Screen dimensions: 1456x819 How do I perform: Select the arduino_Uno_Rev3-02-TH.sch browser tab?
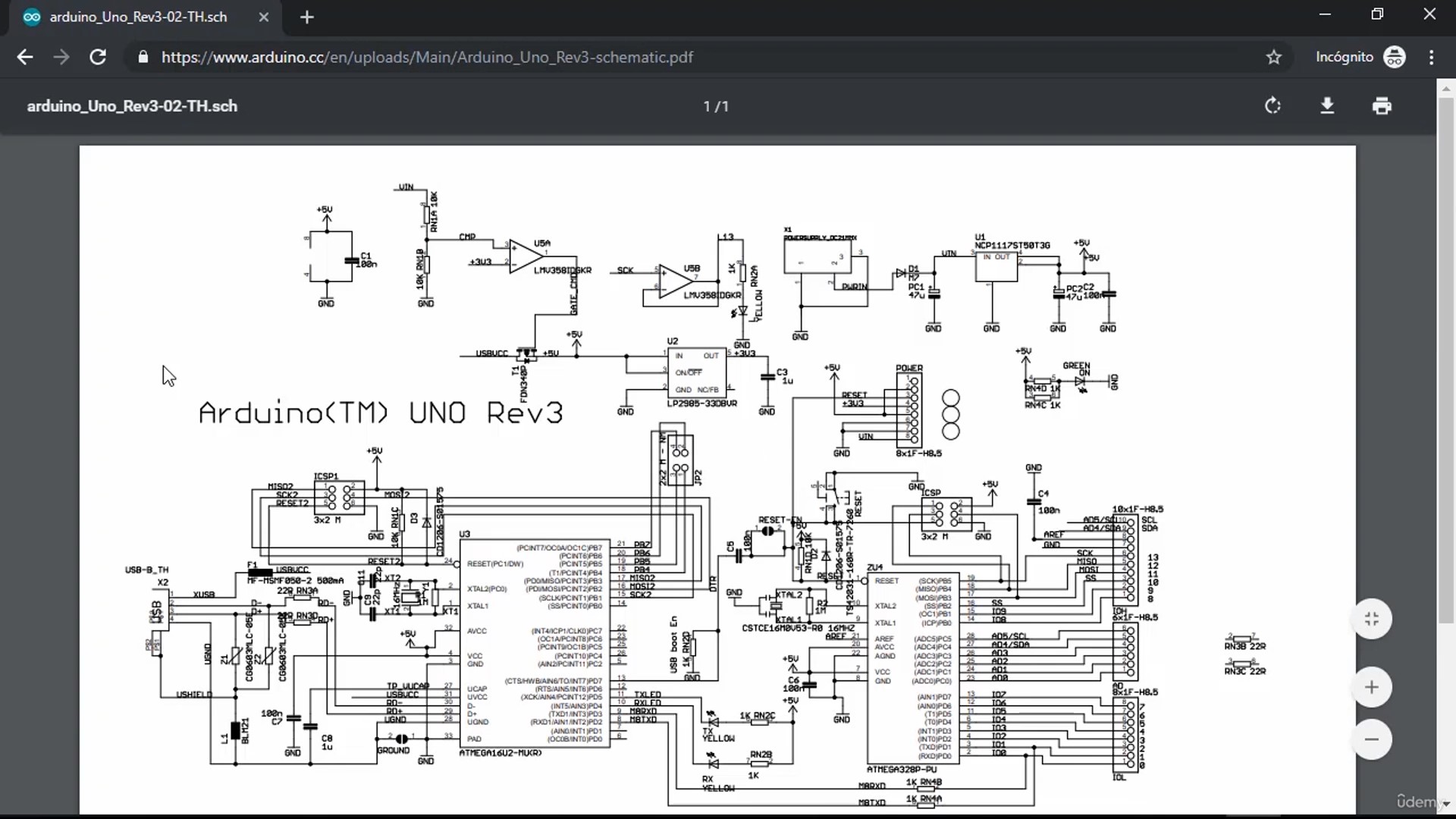coord(144,17)
